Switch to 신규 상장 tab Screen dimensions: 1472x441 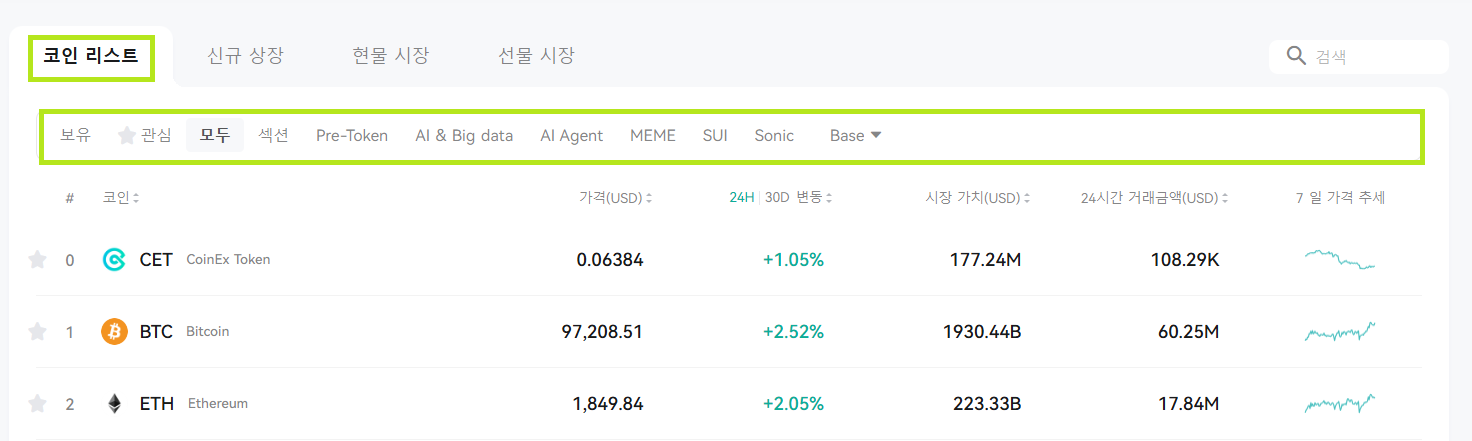pyautogui.click(x=245, y=56)
